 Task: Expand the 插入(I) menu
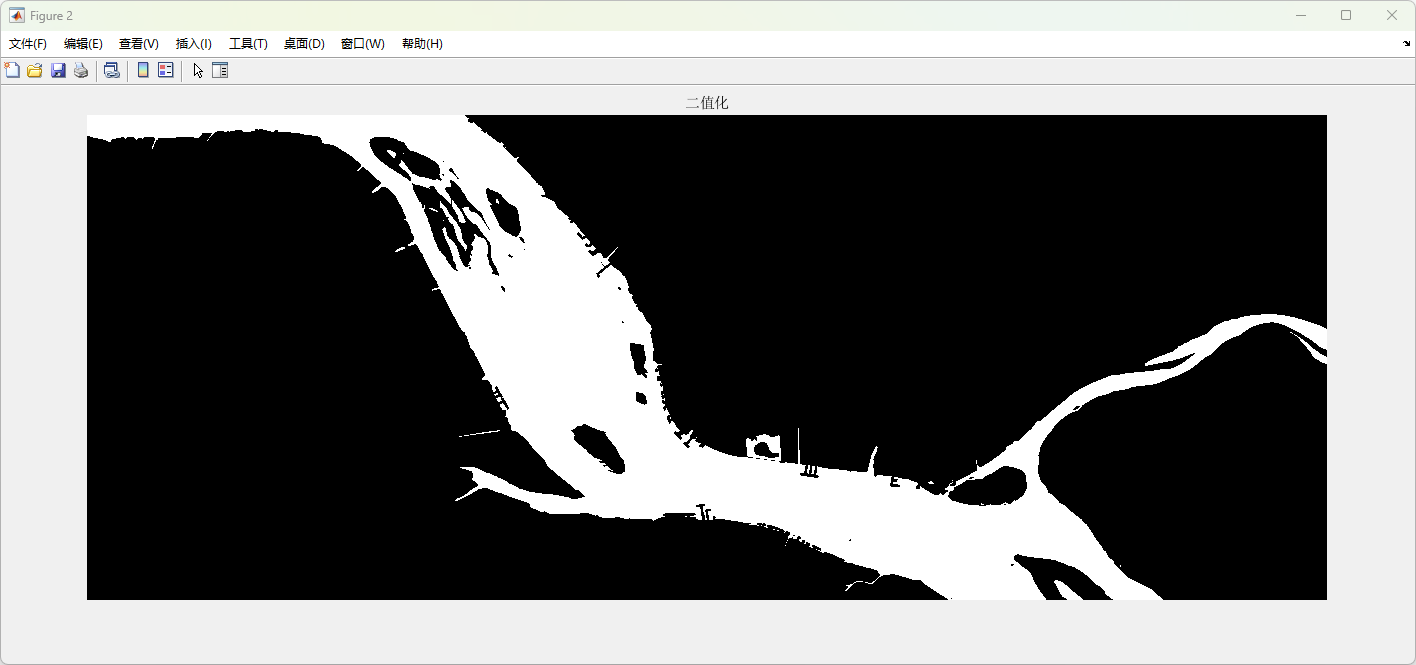tap(194, 44)
